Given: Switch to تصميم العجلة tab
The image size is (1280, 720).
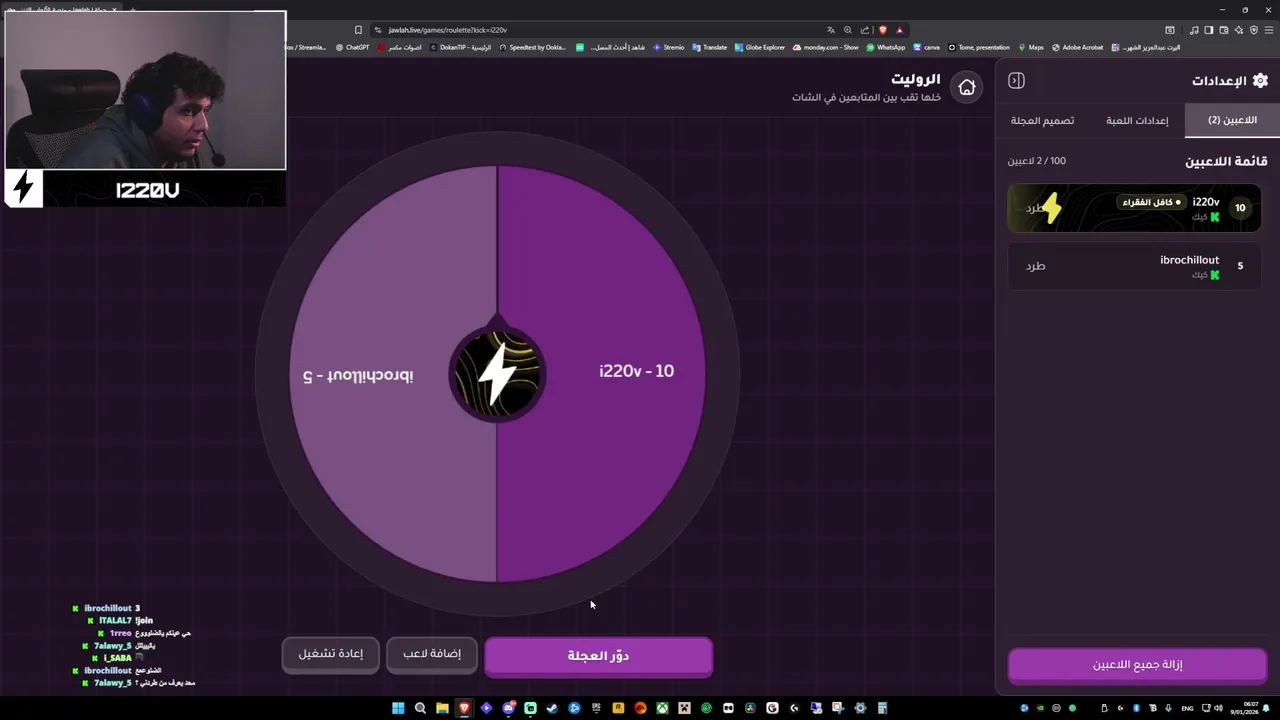Looking at the screenshot, I should point(1042,120).
